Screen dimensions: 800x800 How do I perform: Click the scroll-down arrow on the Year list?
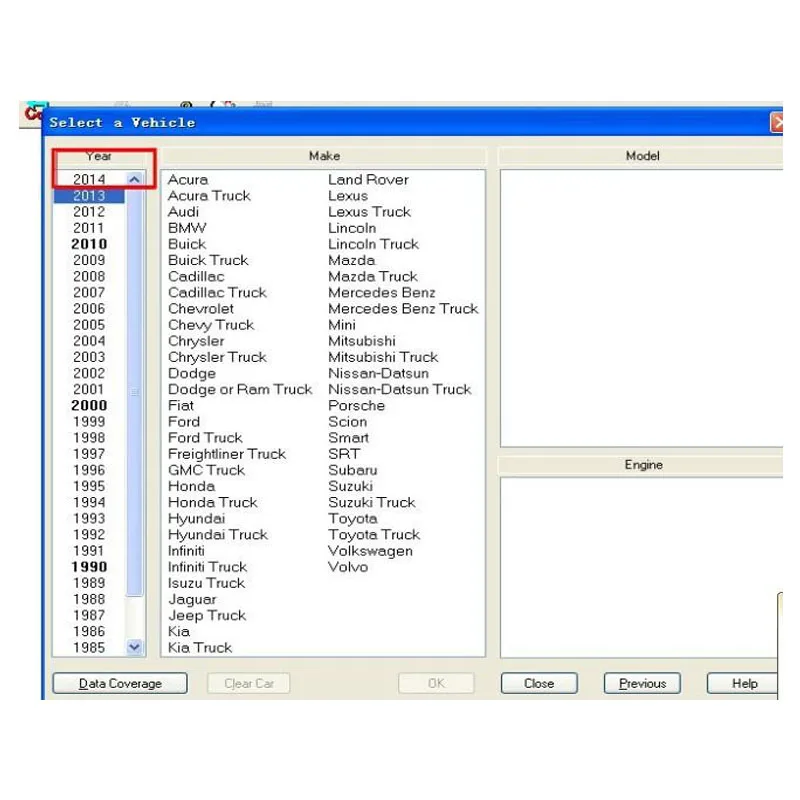(133, 647)
